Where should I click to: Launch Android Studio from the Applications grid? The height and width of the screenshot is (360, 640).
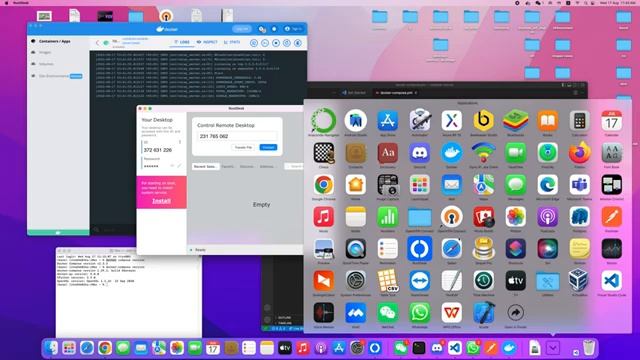(356, 121)
